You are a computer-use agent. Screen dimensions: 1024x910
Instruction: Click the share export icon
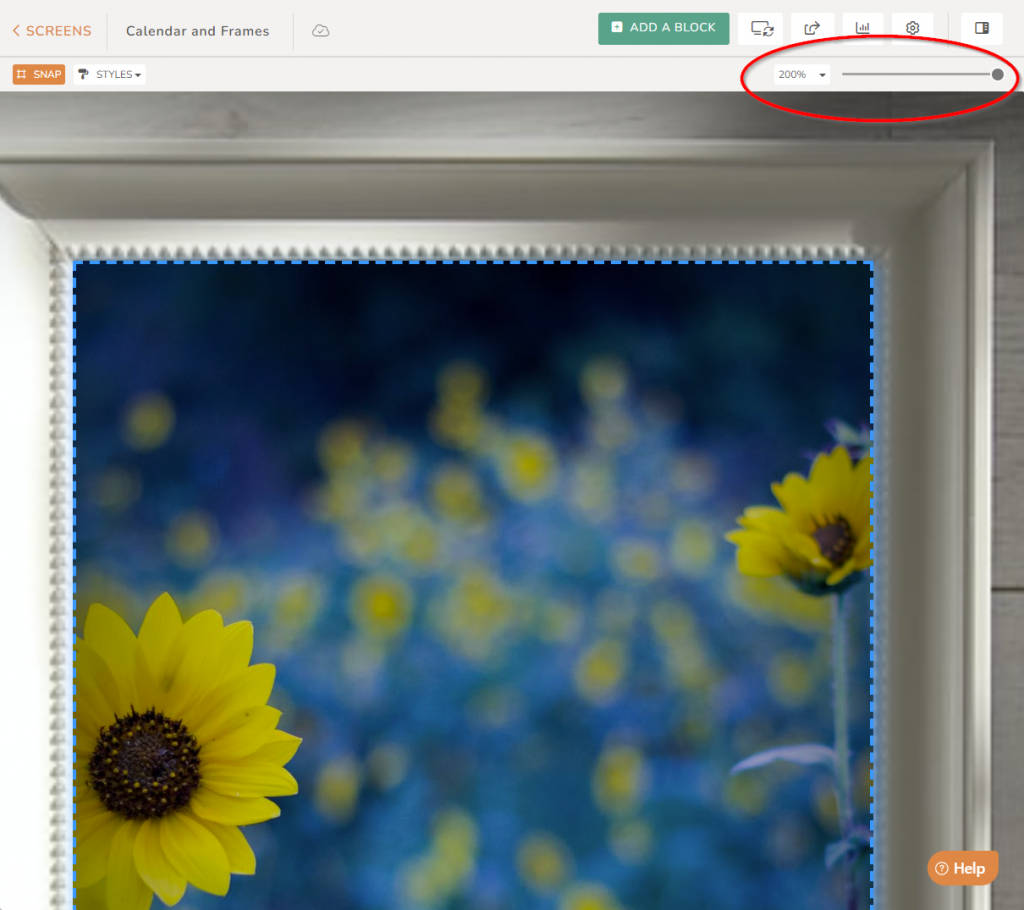812,28
